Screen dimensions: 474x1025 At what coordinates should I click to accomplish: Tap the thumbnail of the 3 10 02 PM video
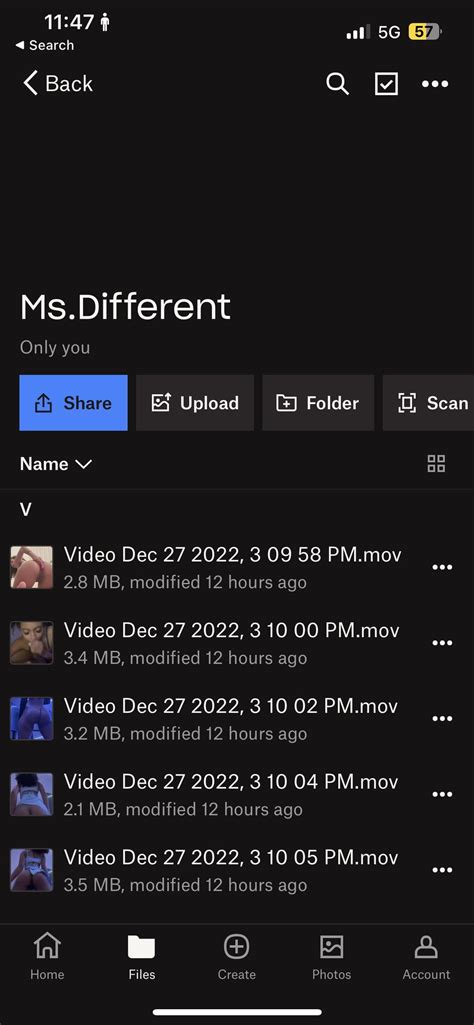pos(31,718)
